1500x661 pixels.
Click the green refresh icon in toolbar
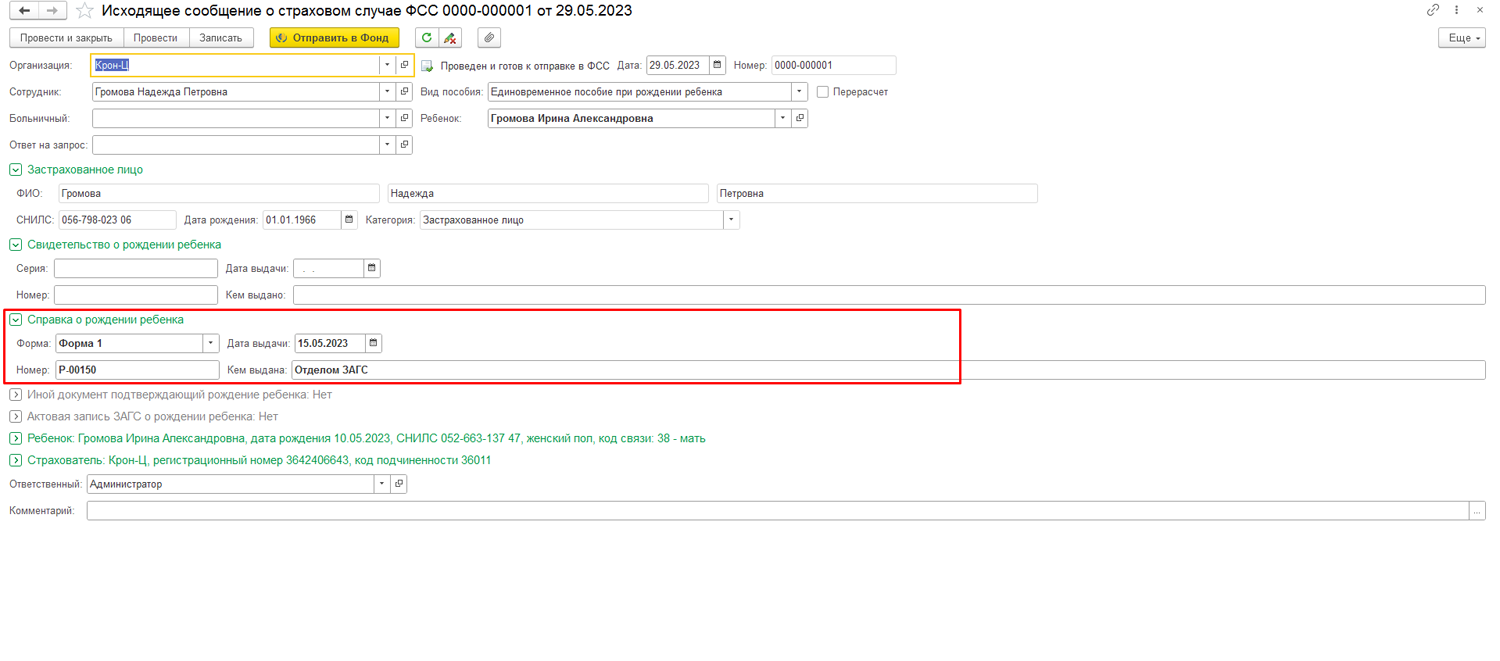coord(427,38)
